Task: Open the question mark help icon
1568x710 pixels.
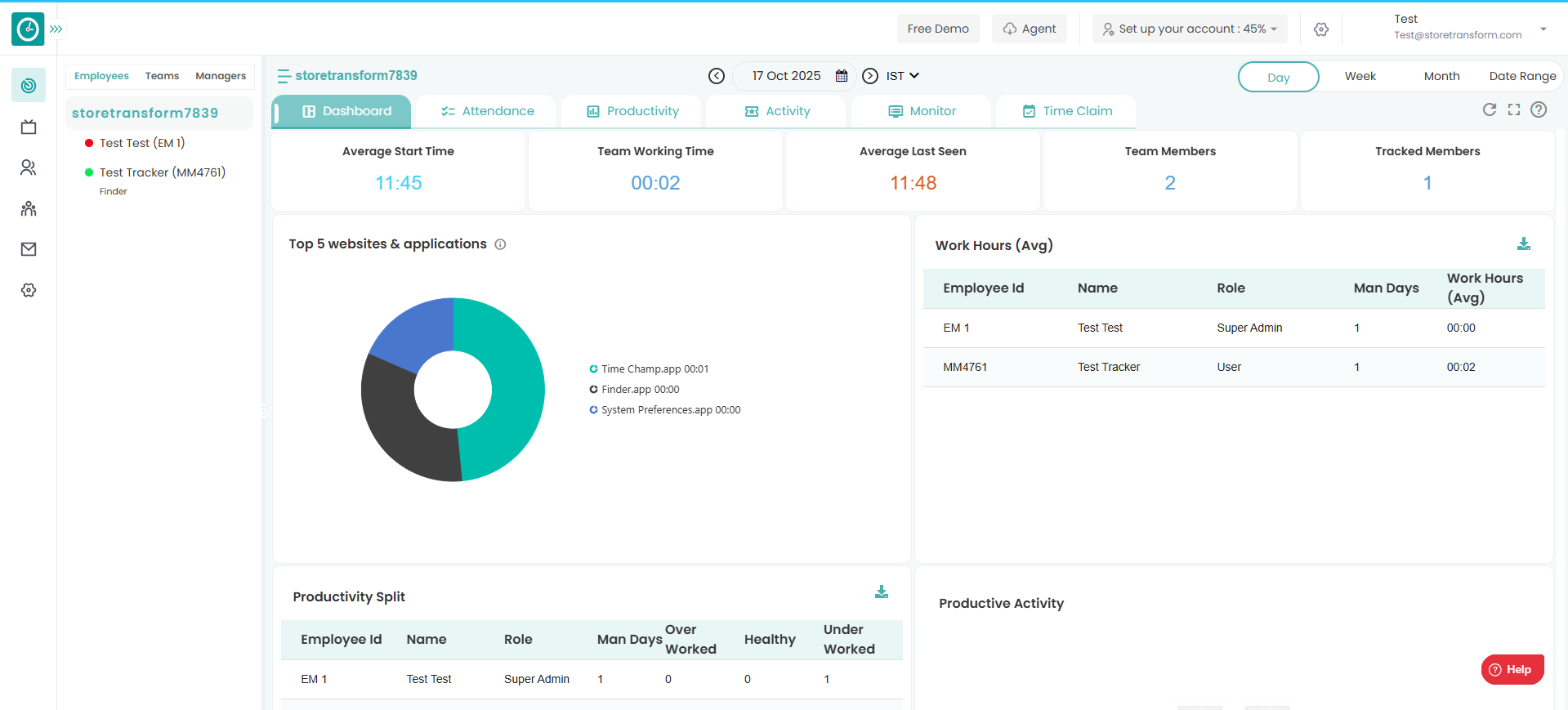Action: (x=1539, y=109)
